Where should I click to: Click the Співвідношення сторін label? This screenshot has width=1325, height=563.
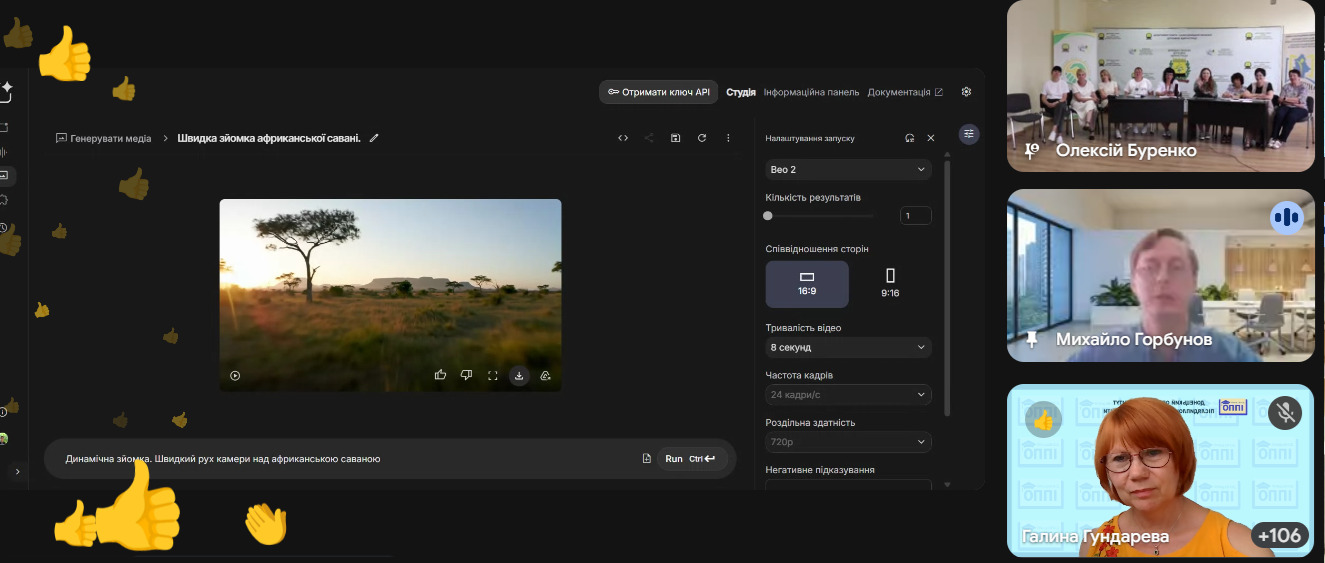point(817,248)
